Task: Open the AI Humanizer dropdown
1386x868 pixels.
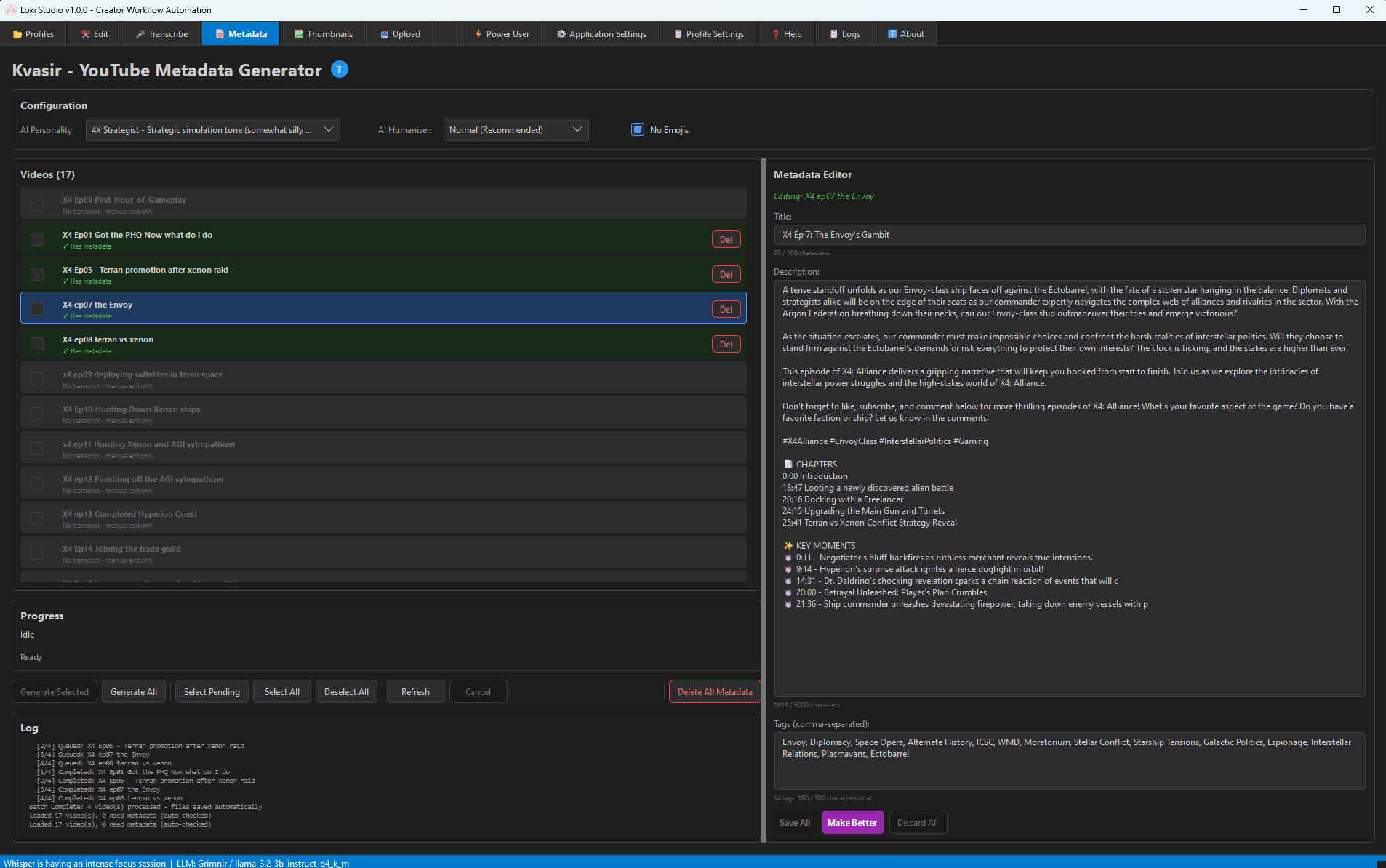Action: point(516,130)
